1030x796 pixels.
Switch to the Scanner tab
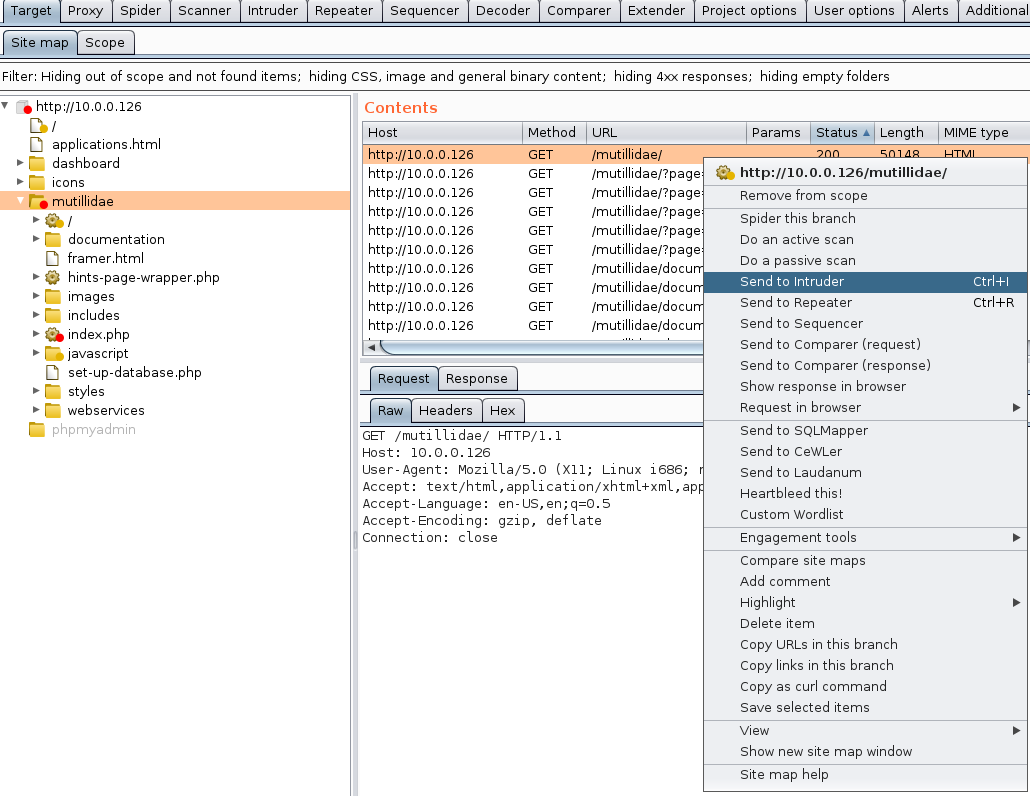(204, 11)
